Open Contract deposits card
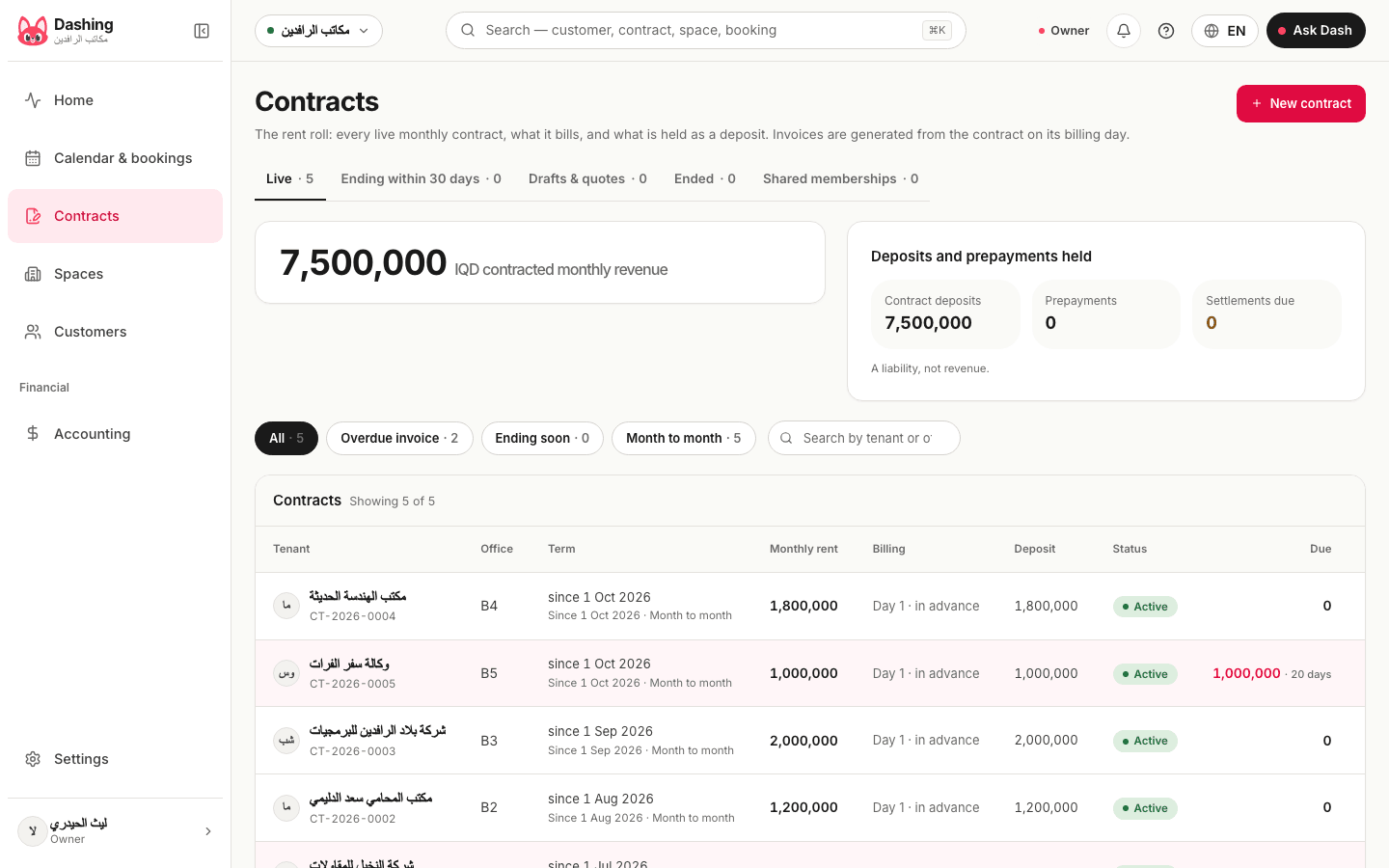1389x868 pixels. point(945,313)
